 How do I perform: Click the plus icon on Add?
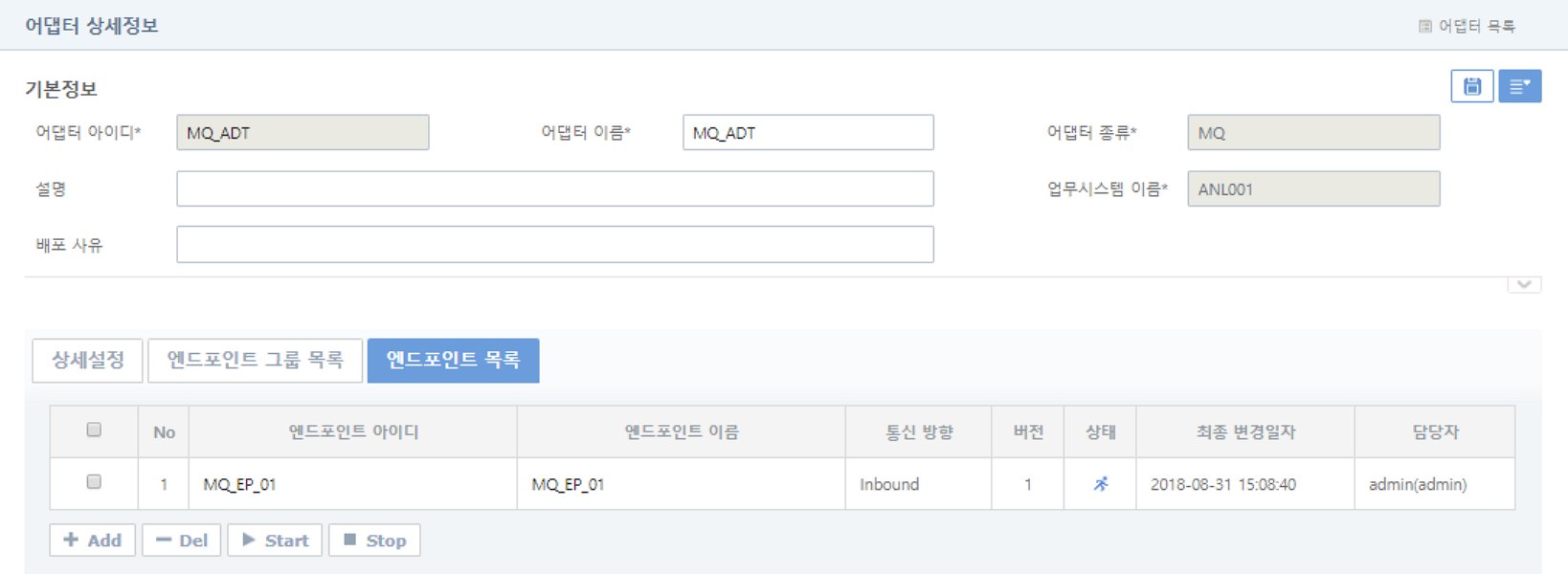(x=71, y=541)
